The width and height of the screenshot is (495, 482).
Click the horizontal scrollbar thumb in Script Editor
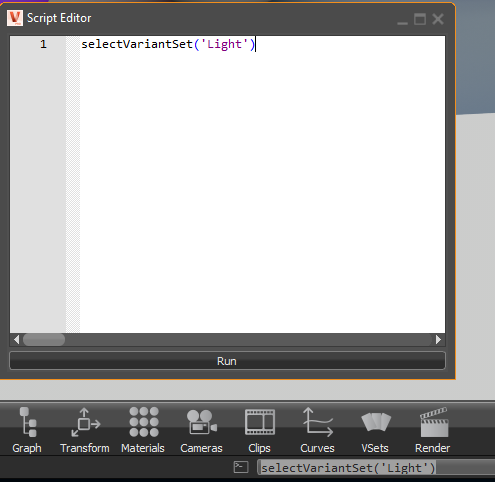44,340
